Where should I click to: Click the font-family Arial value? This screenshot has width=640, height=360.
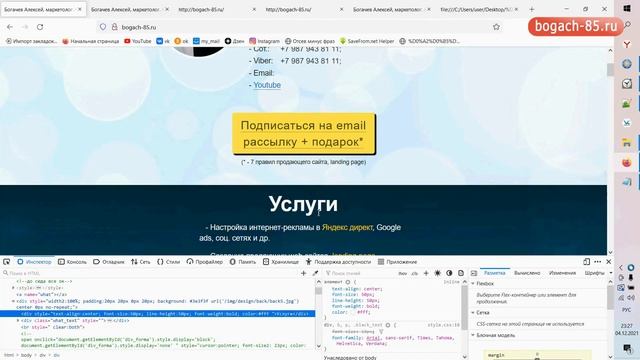tap(373, 338)
